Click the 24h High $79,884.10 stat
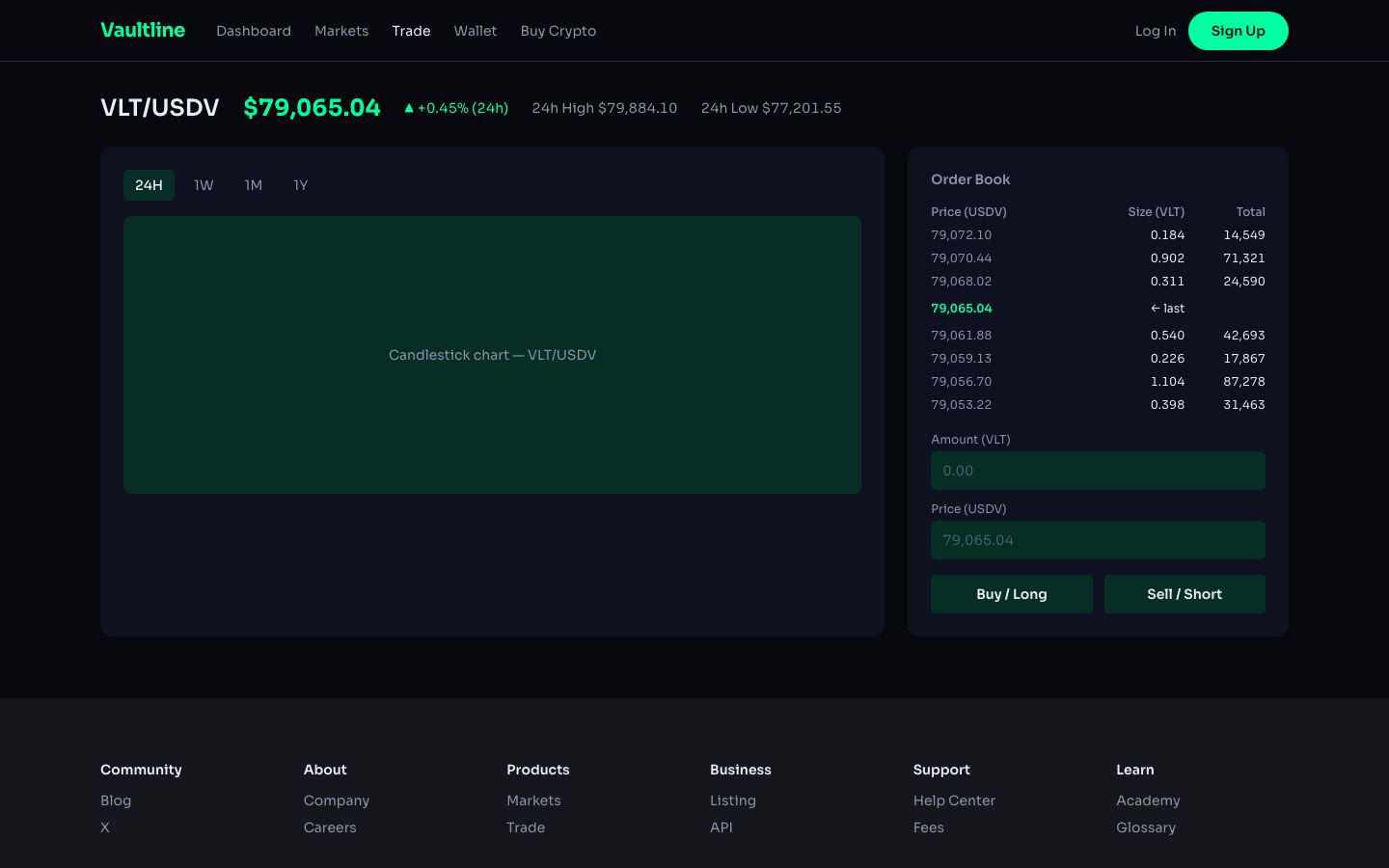This screenshot has width=1389, height=868. click(605, 108)
